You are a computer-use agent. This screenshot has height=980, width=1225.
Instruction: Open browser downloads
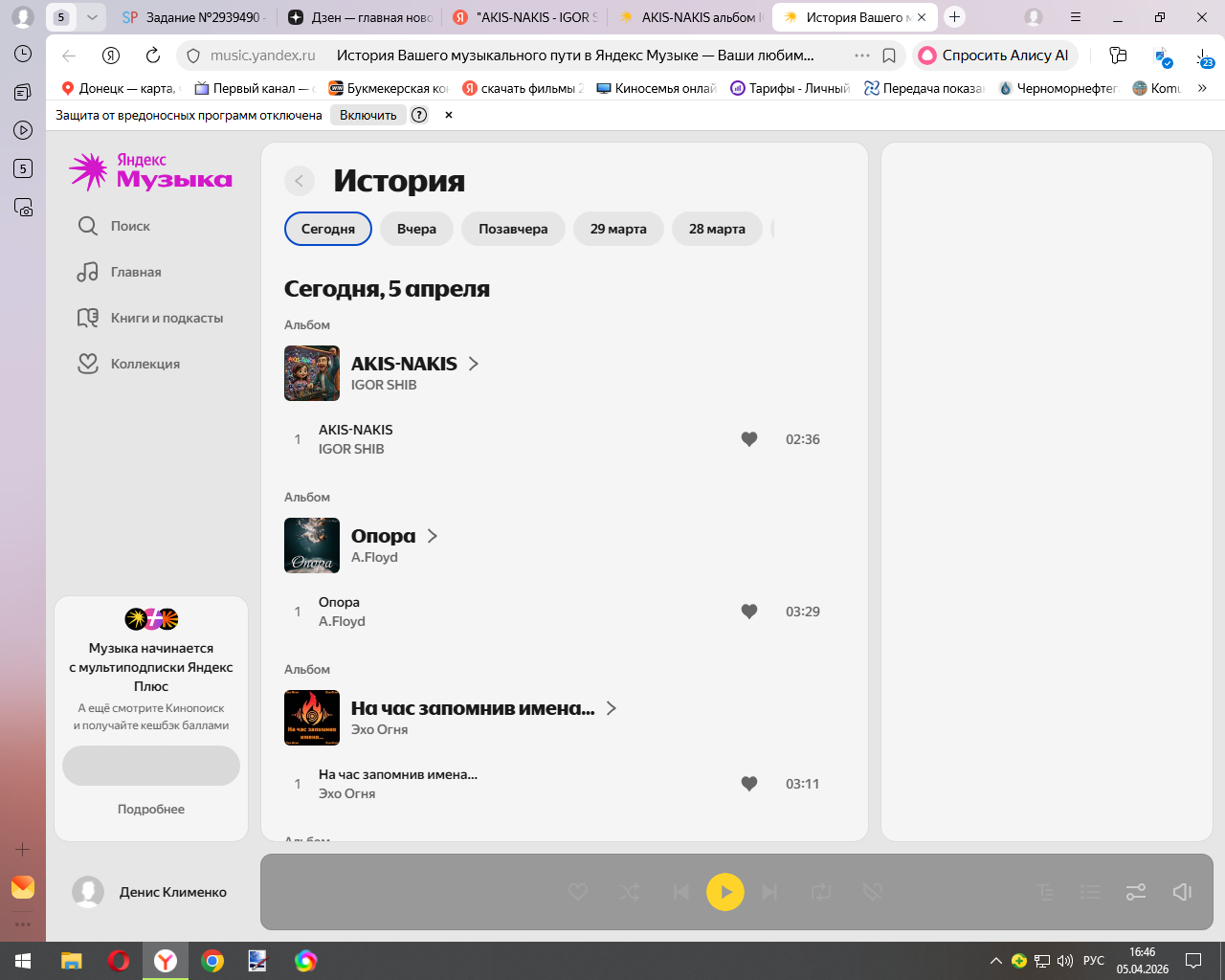pyautogui.click(x=1204, y=56)
